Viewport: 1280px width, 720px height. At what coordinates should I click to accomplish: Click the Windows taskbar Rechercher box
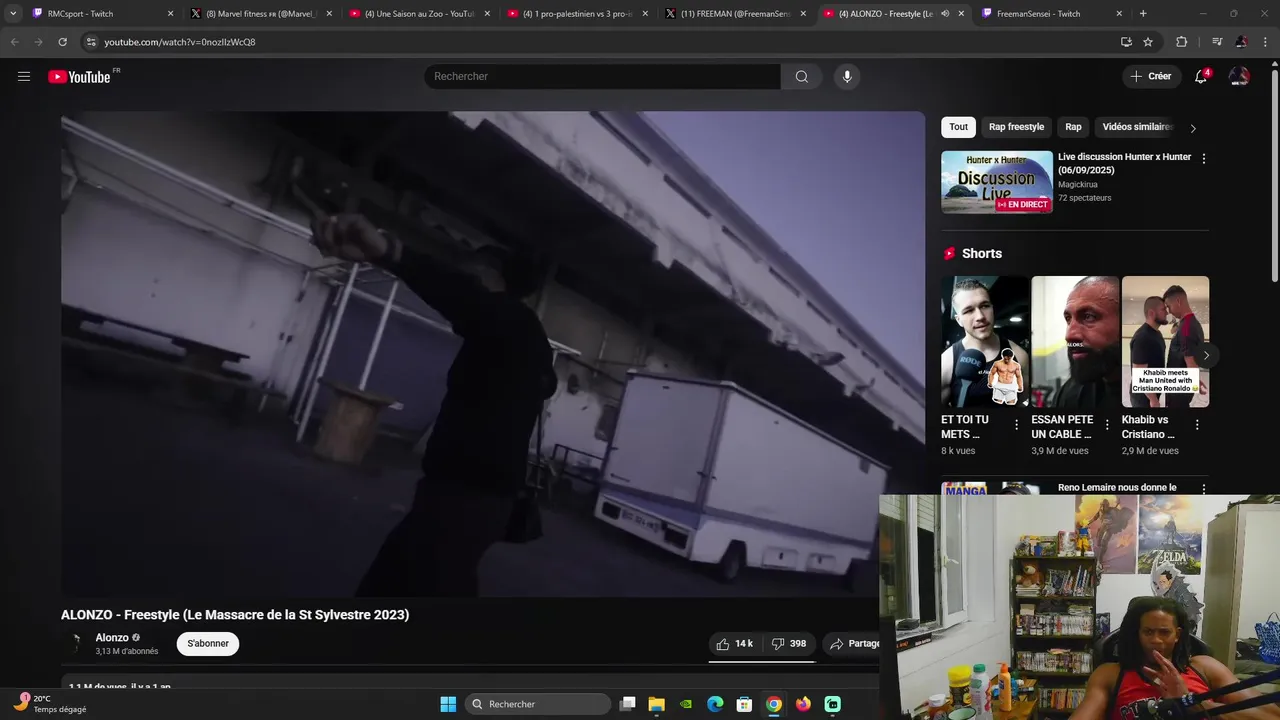(538, 704)
